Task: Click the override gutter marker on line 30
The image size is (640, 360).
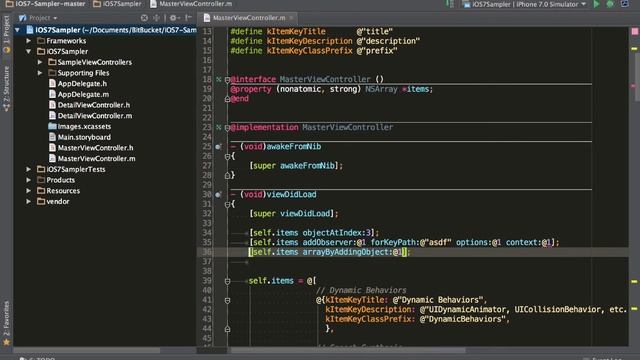Action: pyautogui.click(x=218, y=195)
